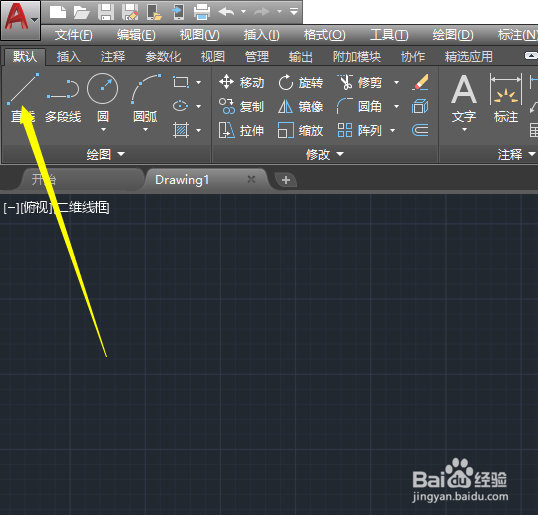Click the Copy (复制) tool
Screen dimensions: 538x515
pos(242,106)
